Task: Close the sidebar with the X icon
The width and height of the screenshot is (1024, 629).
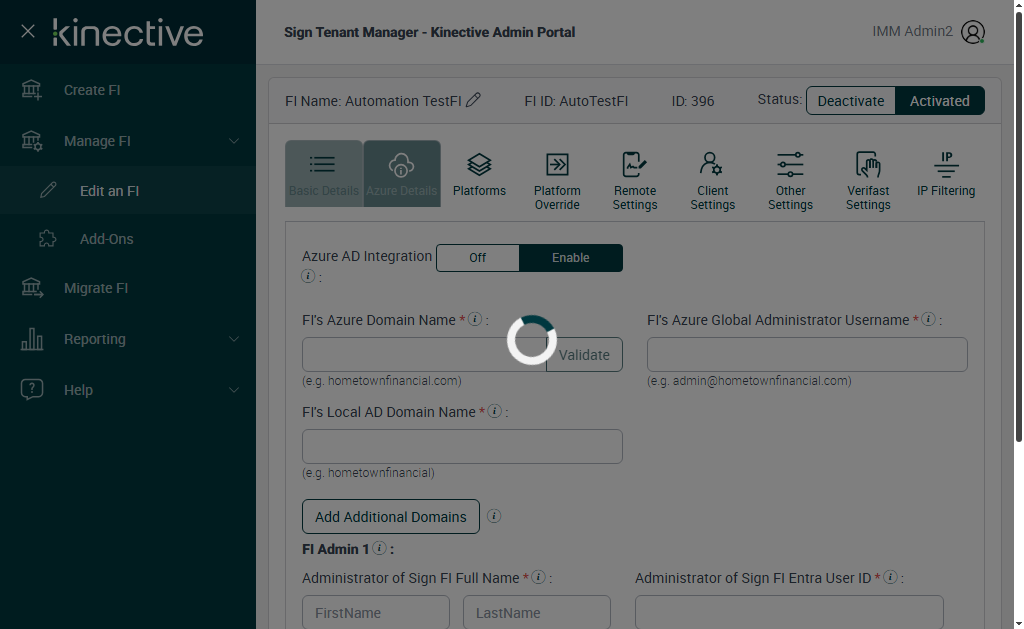Action: coord(27,31)
